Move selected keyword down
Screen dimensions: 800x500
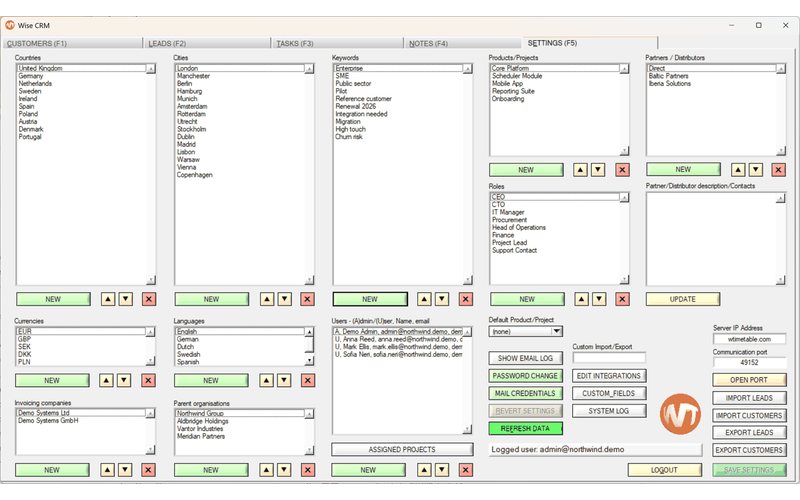(x=442, y=299)
